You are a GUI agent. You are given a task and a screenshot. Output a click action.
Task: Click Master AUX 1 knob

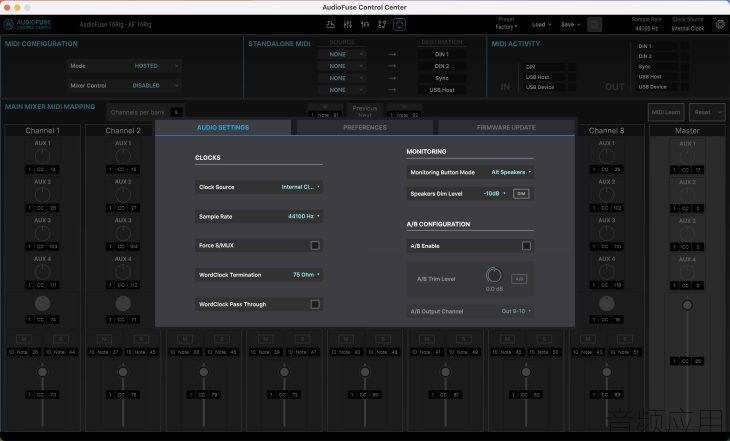[x=687, y=156]
